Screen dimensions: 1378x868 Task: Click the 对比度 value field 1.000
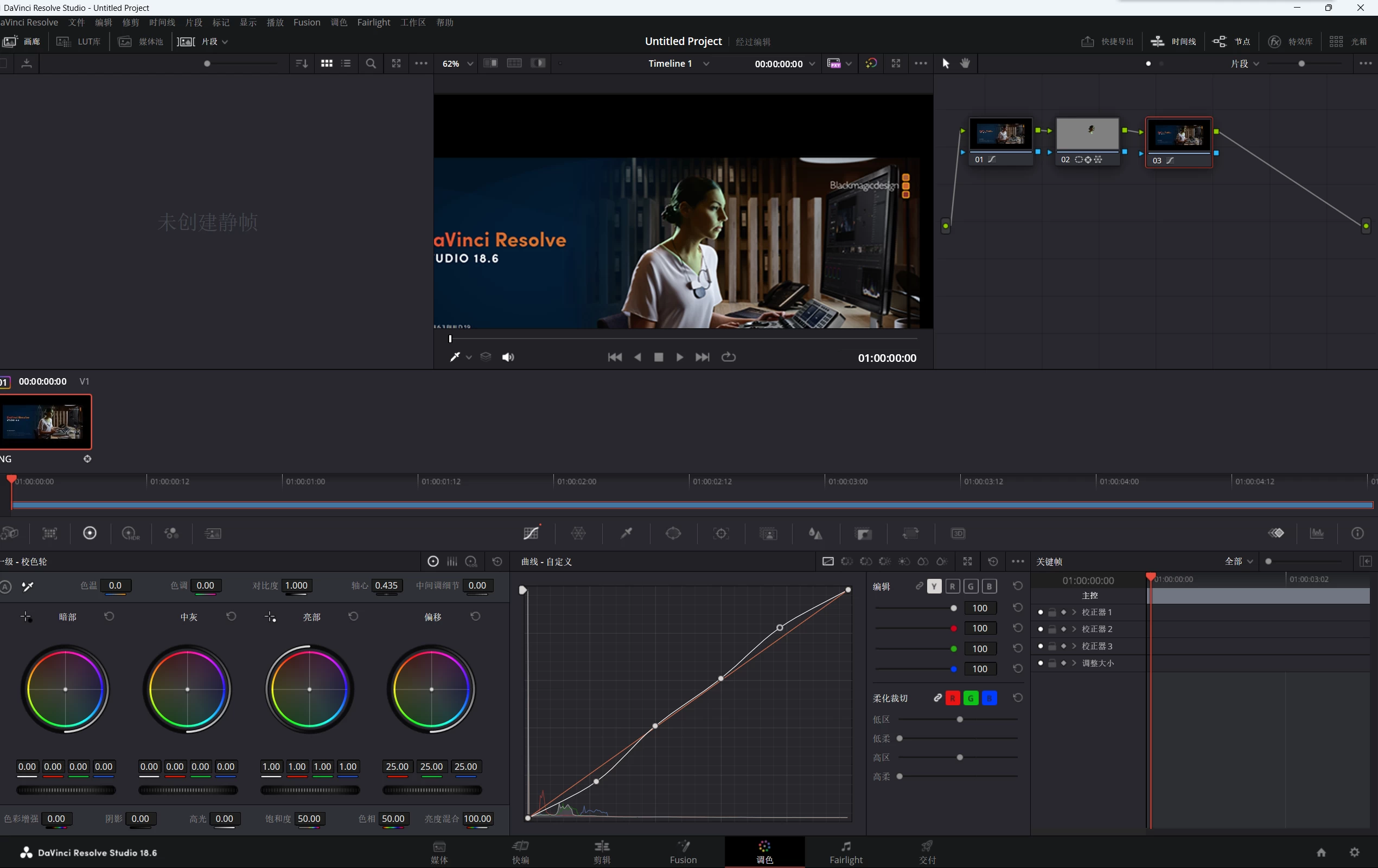point(296,585)
